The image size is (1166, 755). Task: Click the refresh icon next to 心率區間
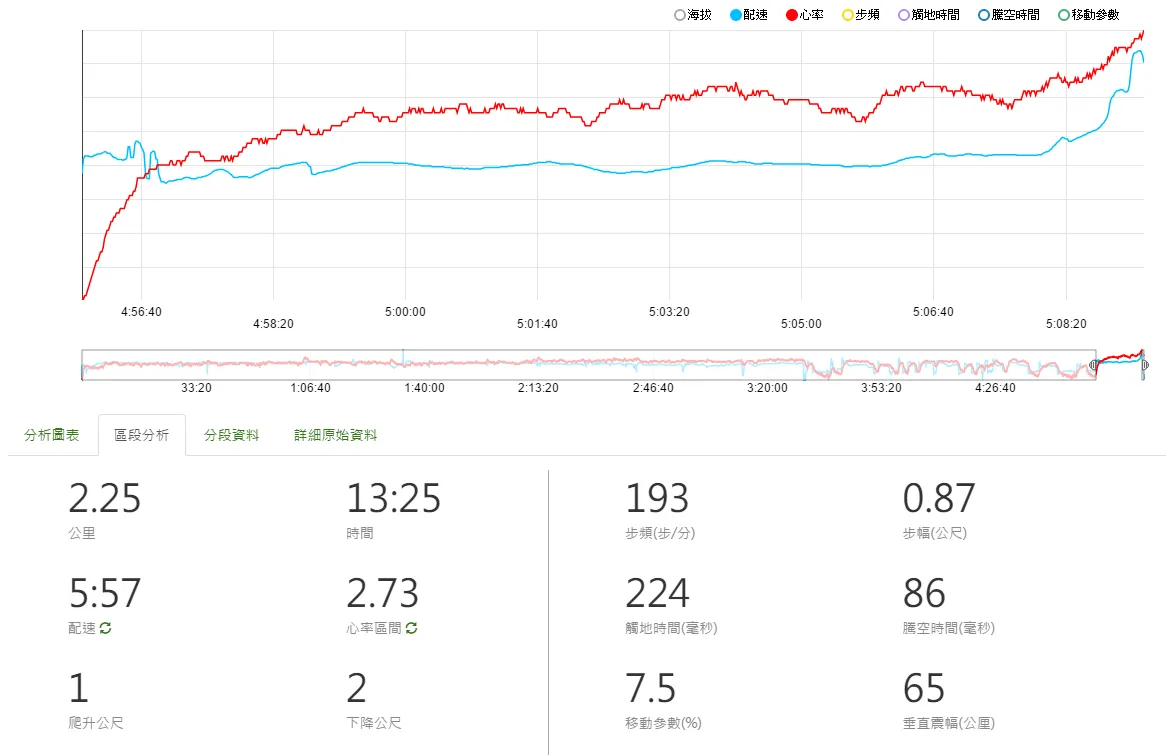tap(411, 628)
